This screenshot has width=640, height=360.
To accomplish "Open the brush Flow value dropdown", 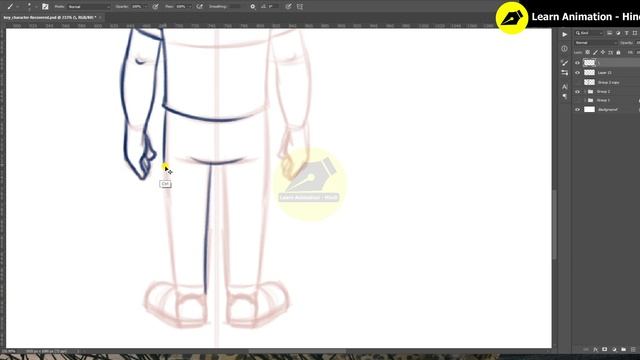I will [183, 7].
